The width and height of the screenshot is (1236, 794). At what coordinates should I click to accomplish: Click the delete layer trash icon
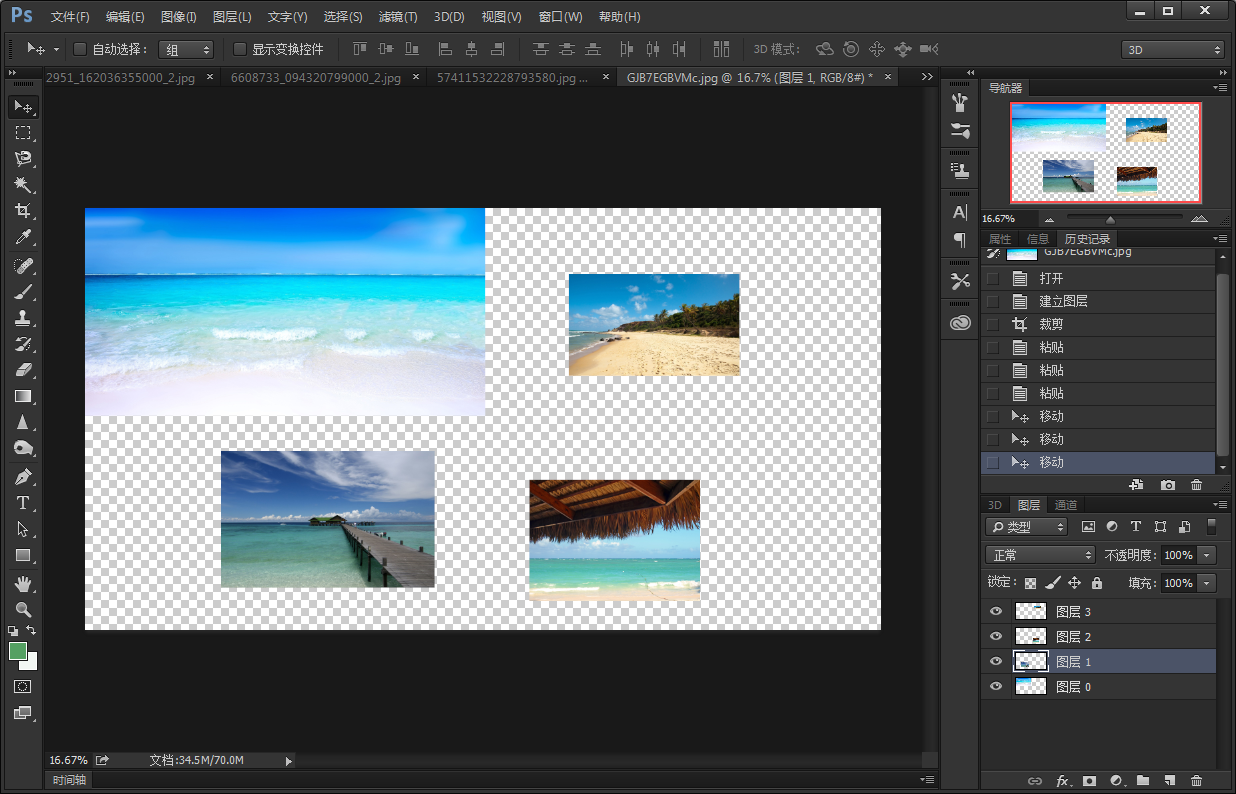[1196, 780]
